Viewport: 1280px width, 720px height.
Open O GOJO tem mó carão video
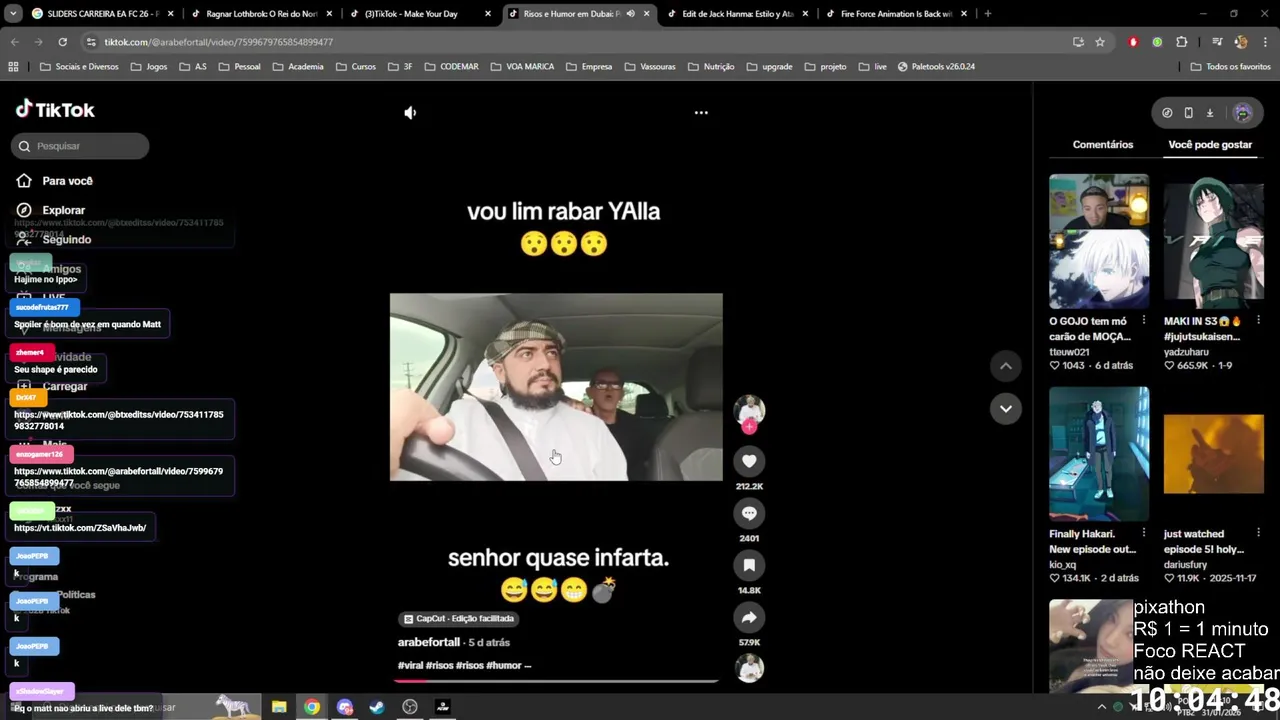[1099, 241]
